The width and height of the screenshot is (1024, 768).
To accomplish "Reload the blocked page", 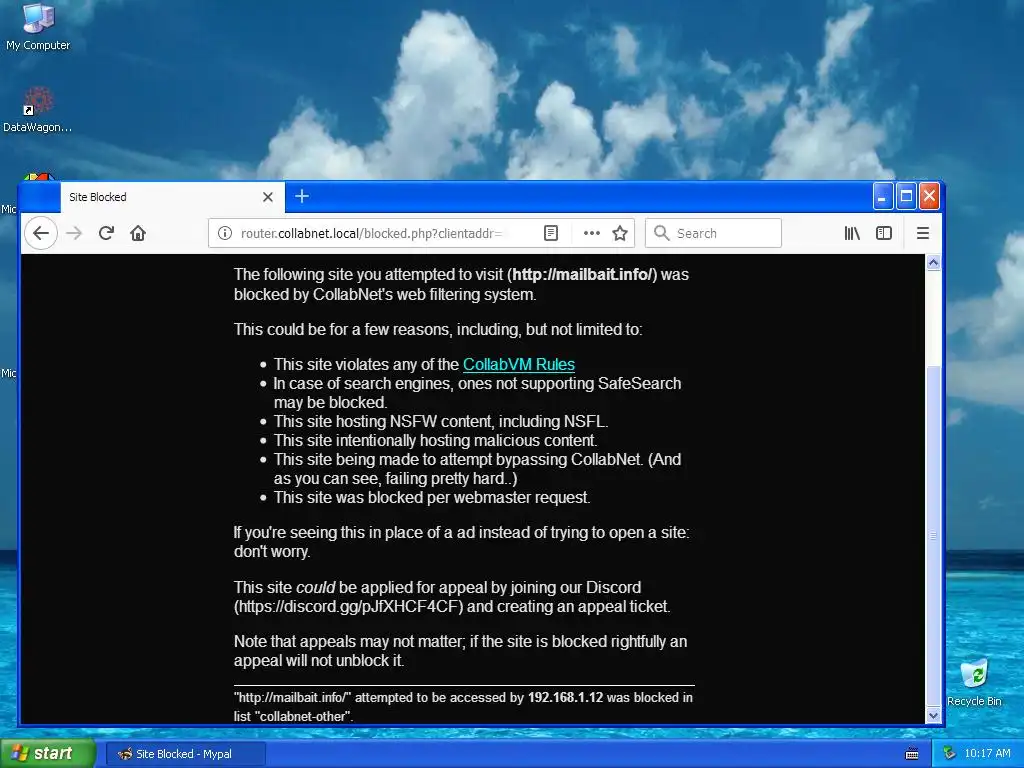I will tap(106, 233).
